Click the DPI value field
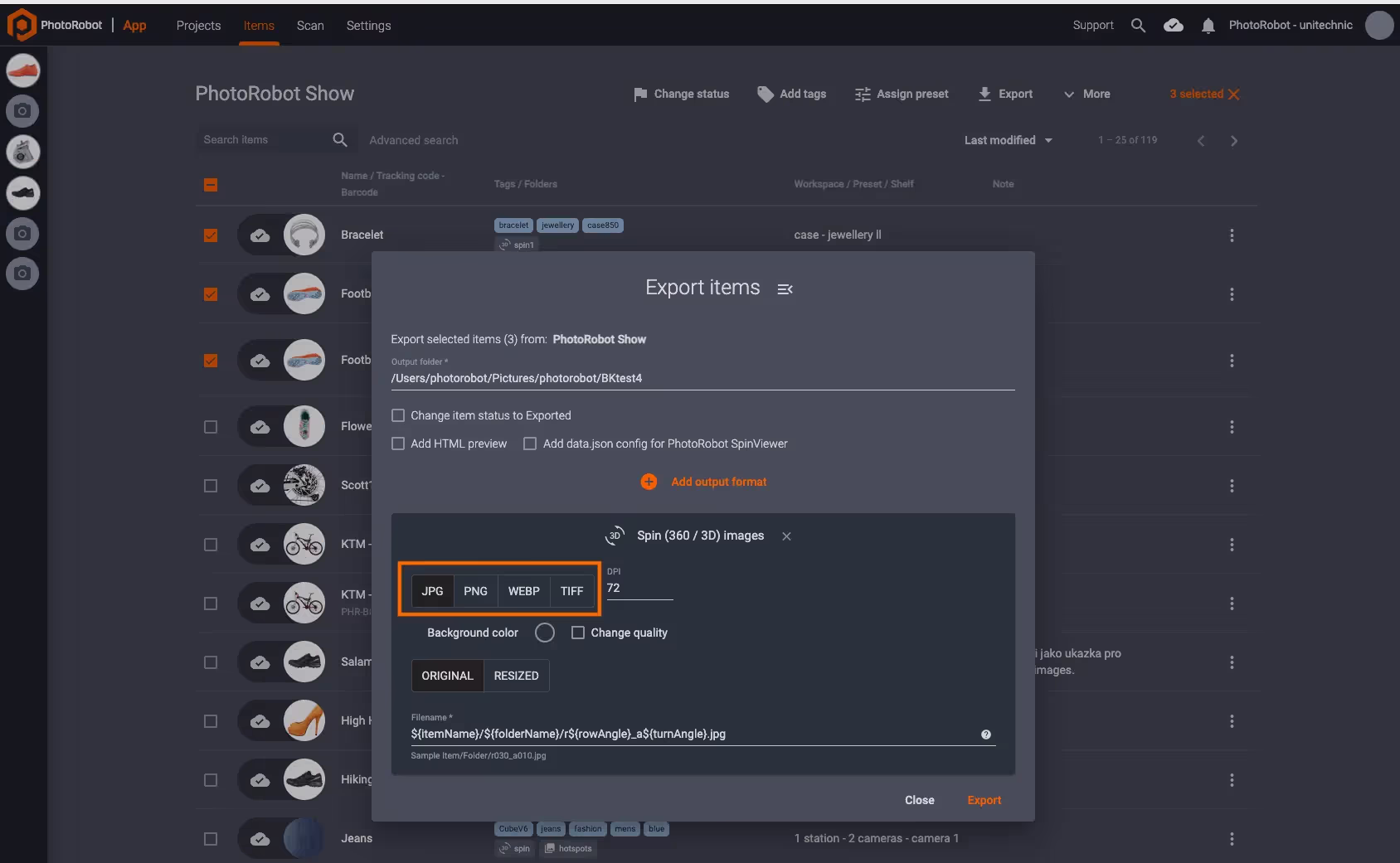The image size is (1400, 863). click(x=639, y=588)
